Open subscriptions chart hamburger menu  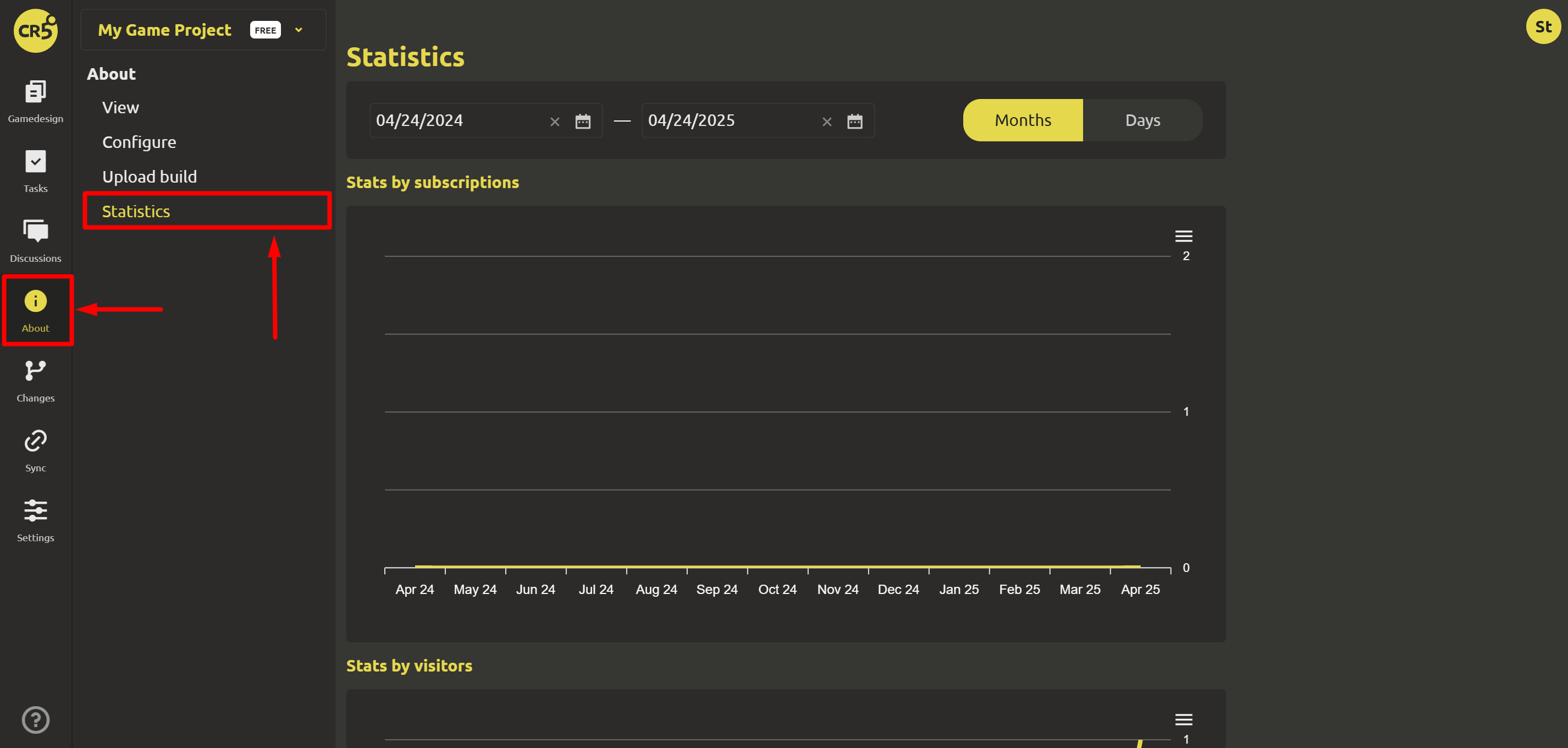(x=1183, y=237)
